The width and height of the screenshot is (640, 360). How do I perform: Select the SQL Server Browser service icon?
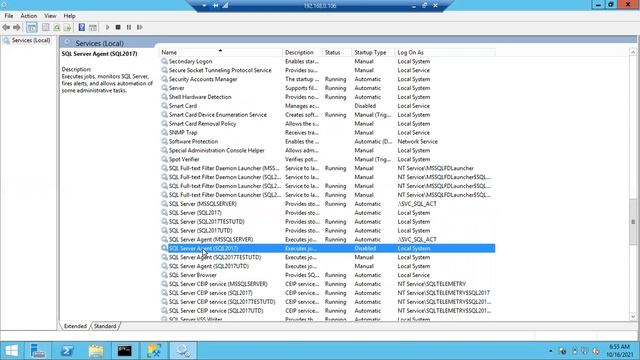point(164,275)
